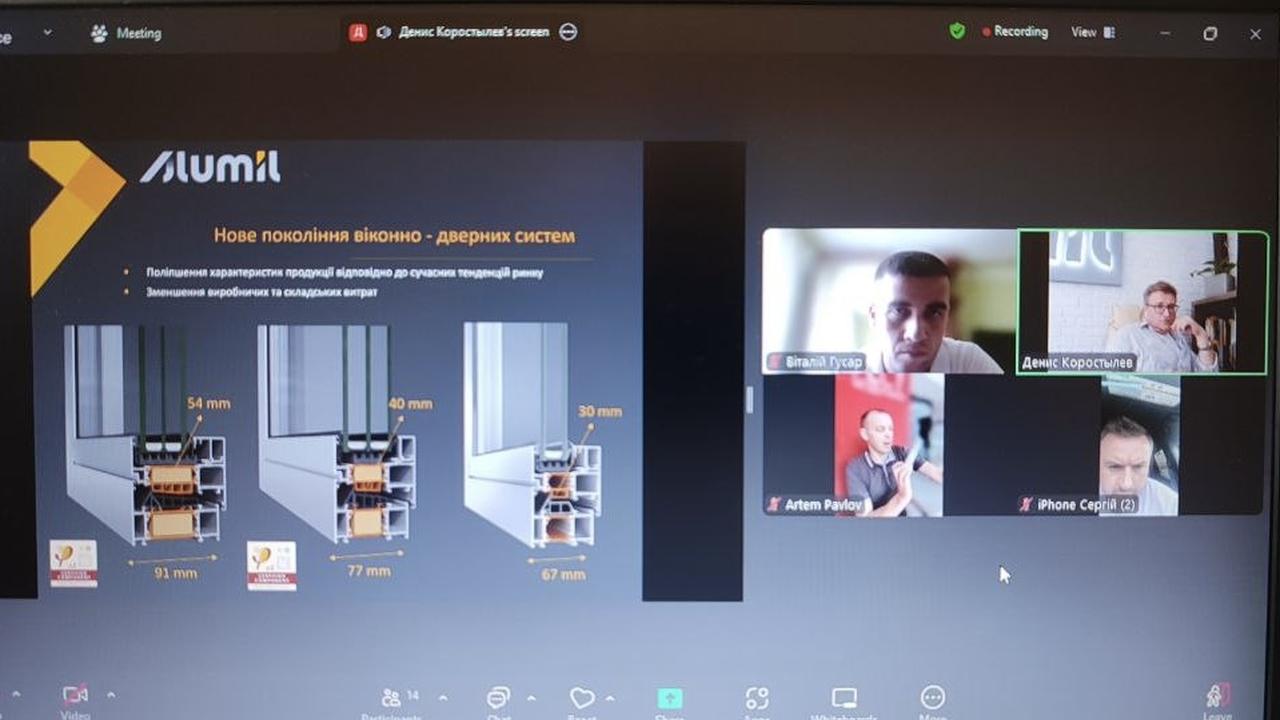The width and height of the screenshot is (1280, 720).
Task: Click the Leave meeting button
Action: [x=1217, y=699]
